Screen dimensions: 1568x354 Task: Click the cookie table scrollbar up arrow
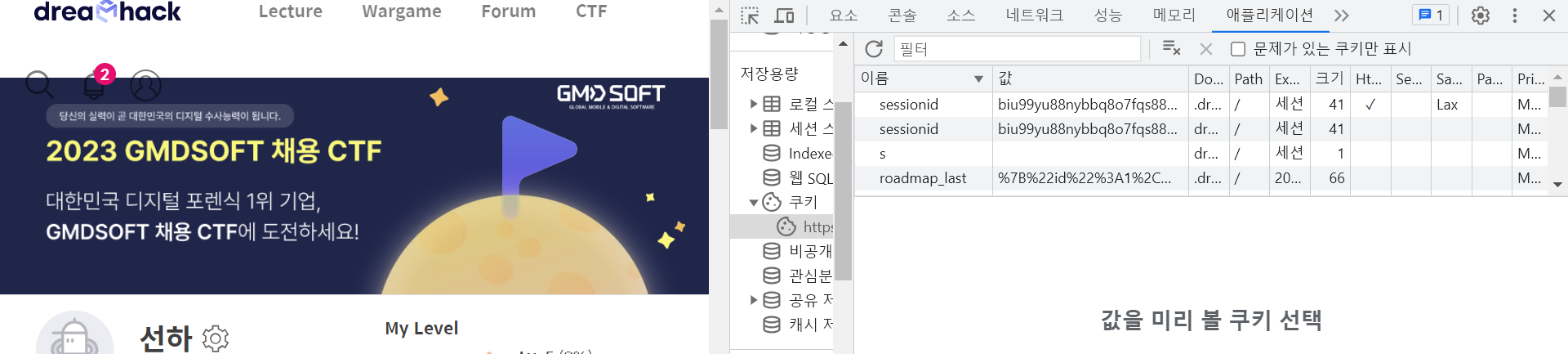[x=1557, y=77]
